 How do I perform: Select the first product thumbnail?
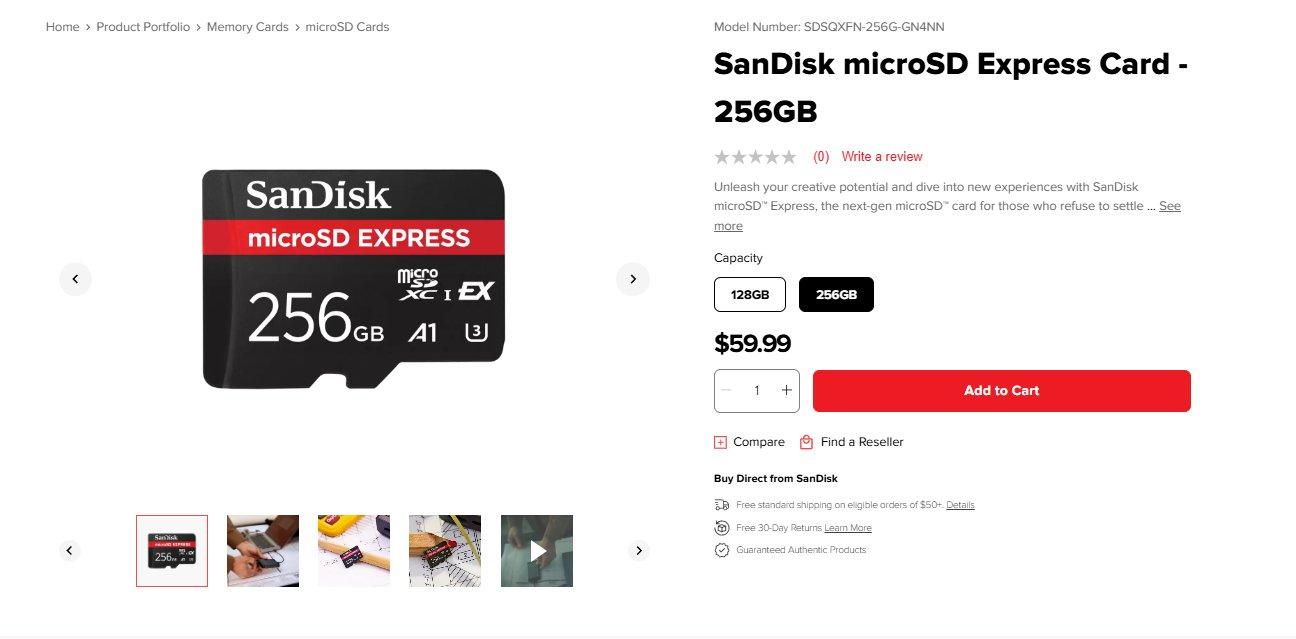tap(172, 550)
